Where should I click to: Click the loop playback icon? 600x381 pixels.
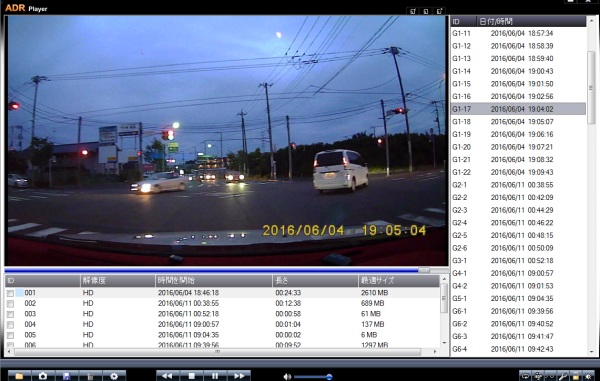[525, 376]
